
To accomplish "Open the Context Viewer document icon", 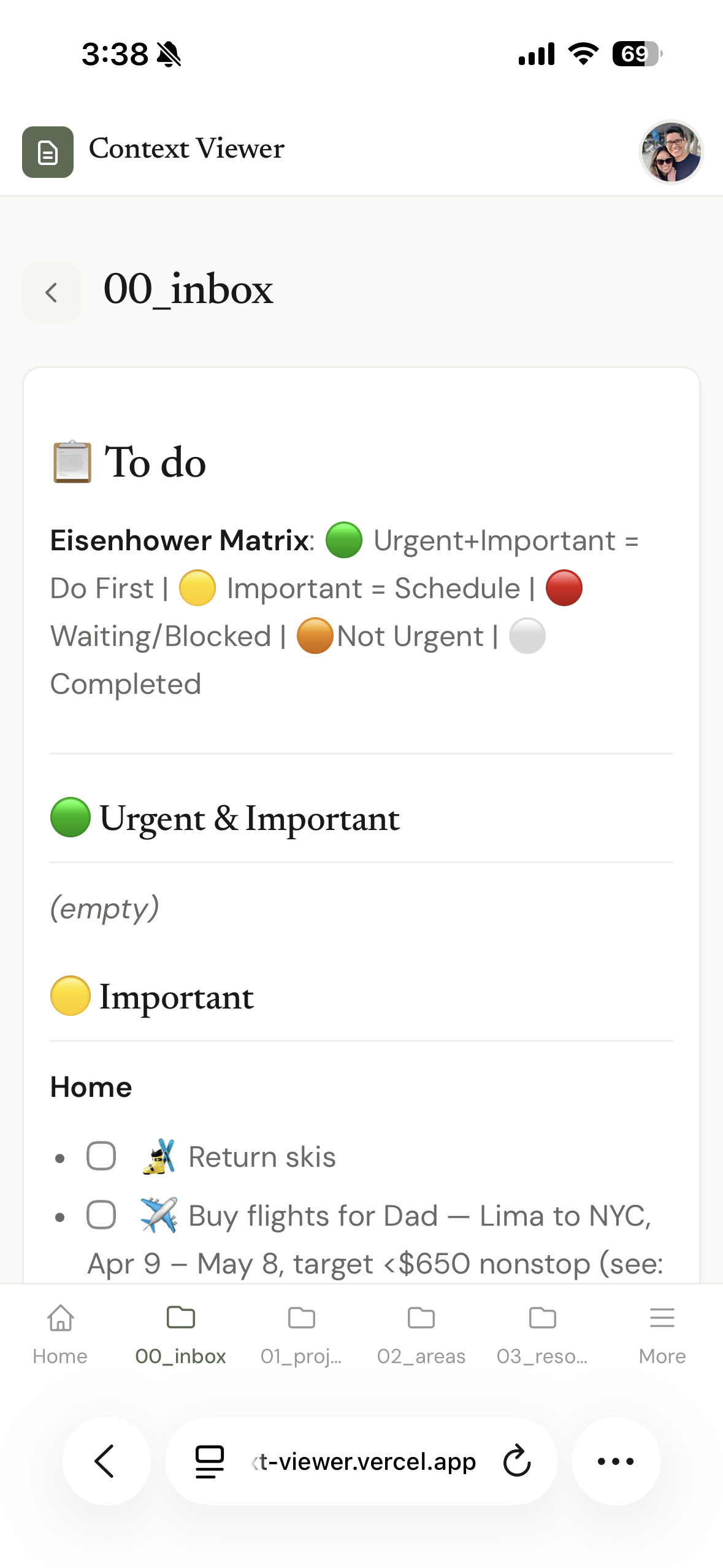I will tap(48, 152).
